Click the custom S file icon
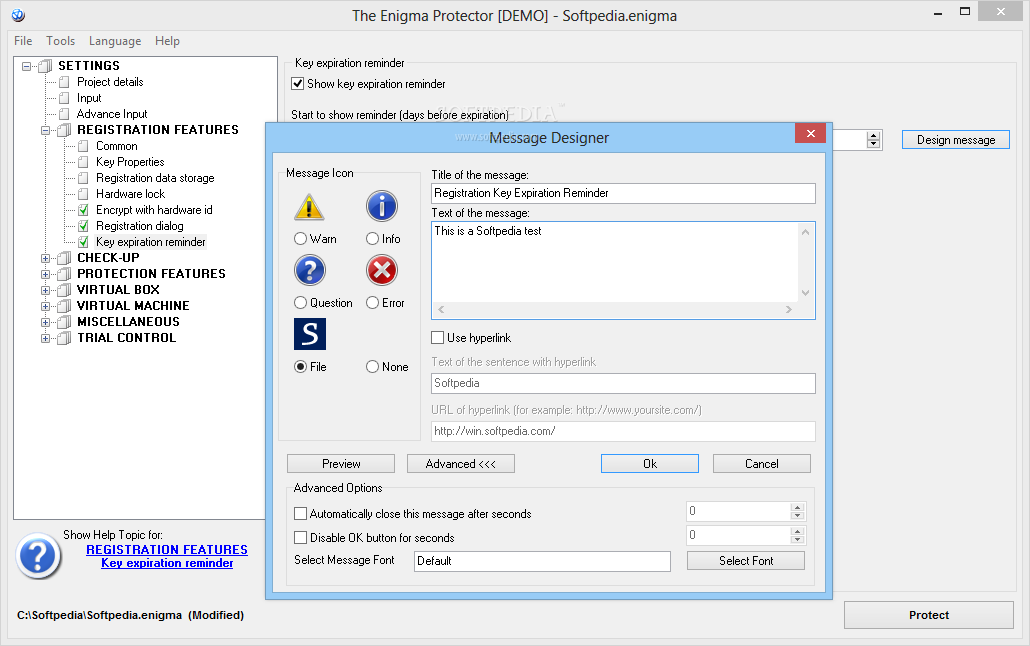The image size is (1030, 646). point(309,334)
